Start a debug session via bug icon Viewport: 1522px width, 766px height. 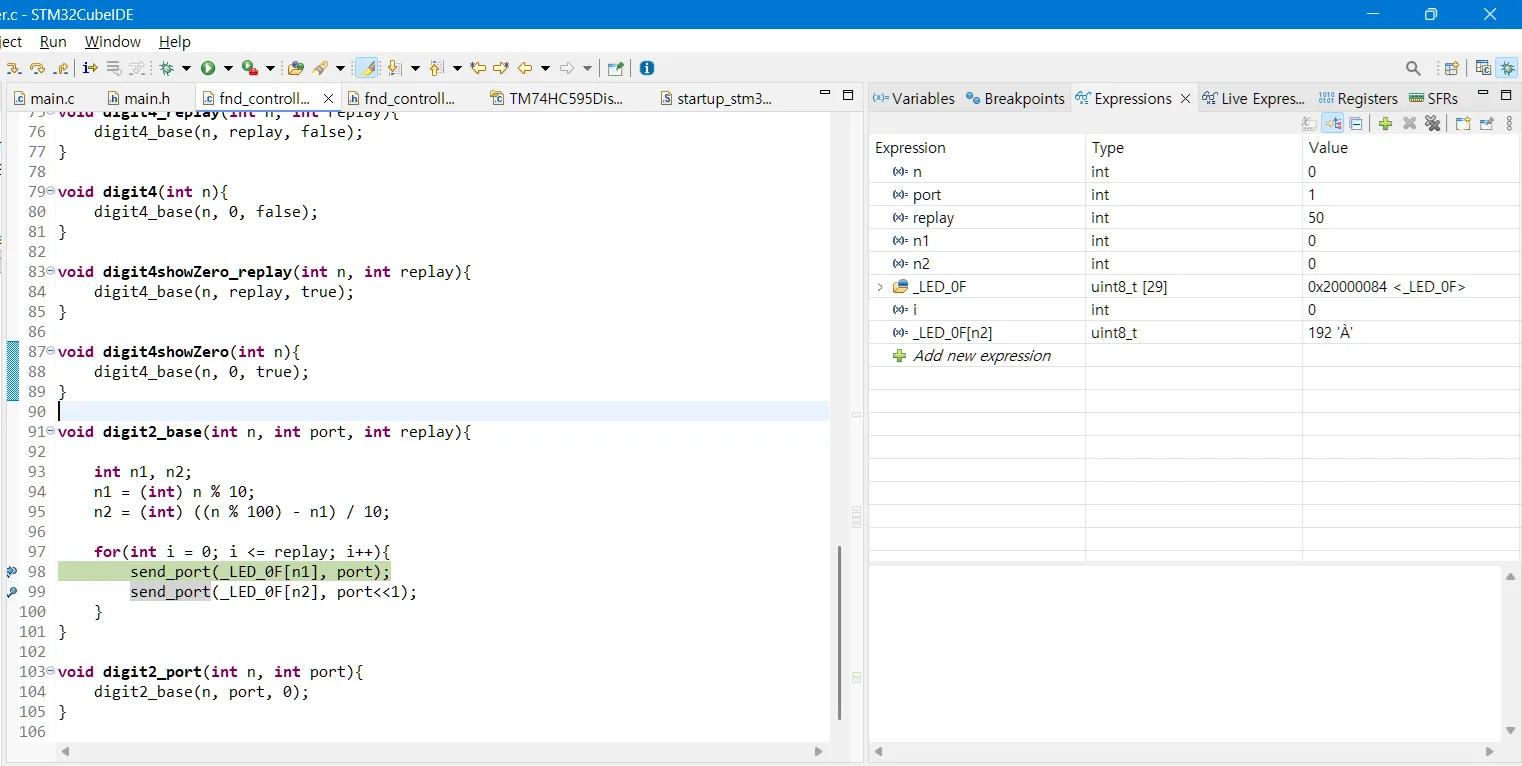[x=167, y=68]
